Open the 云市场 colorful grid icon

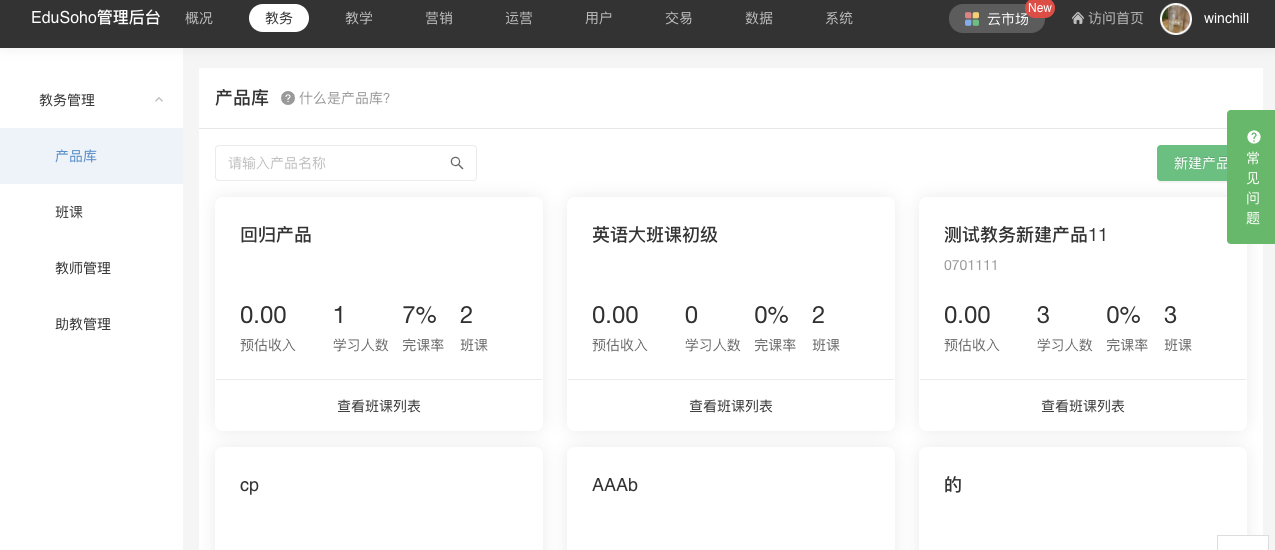[972, 19]
